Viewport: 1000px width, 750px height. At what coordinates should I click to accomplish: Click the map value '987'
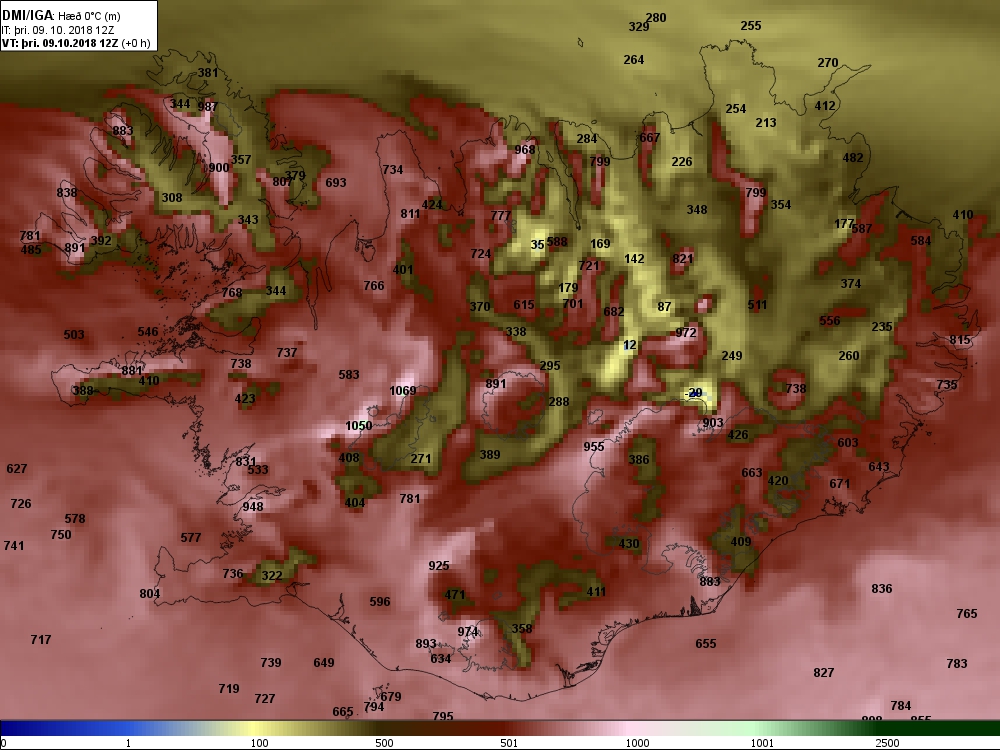click(x=207, y=107)
